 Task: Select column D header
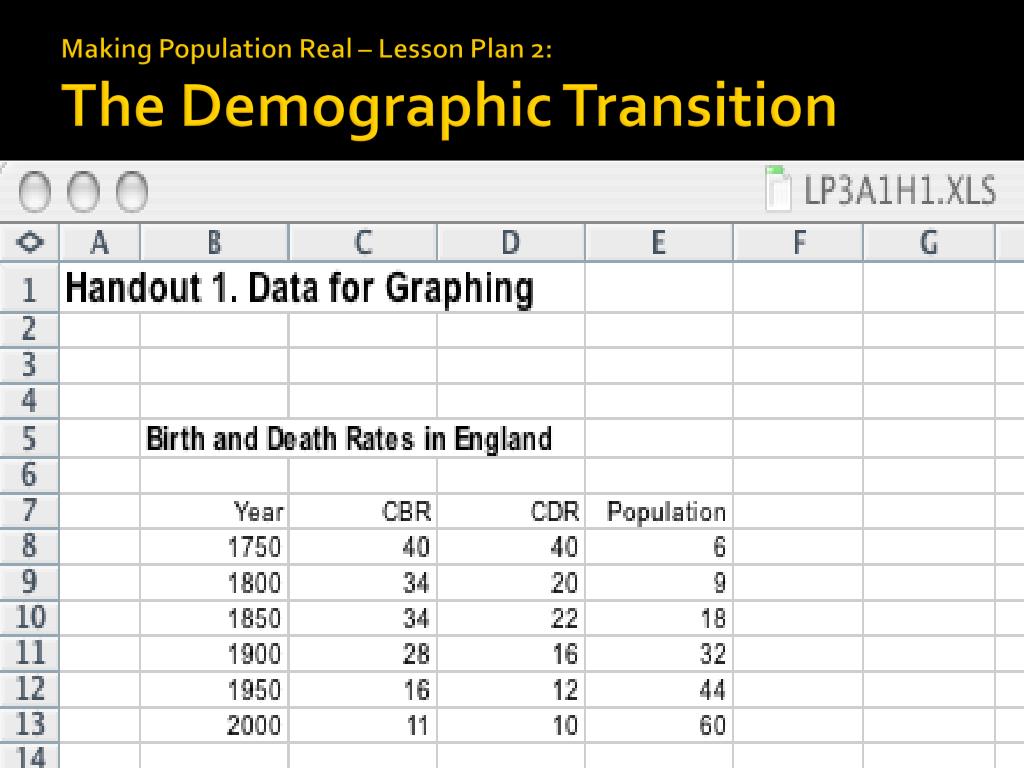pyautogui.click(x=511, y=242)
